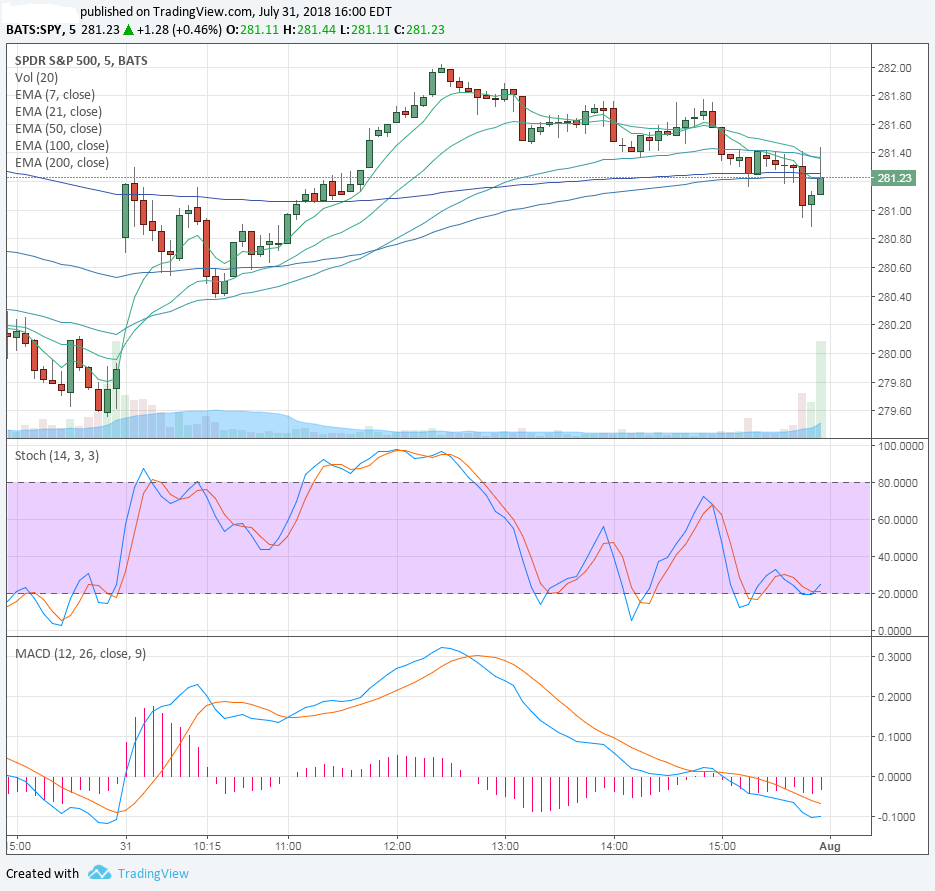
Task: Click the Aug label on time axis
Action: (x=829, y=846)
